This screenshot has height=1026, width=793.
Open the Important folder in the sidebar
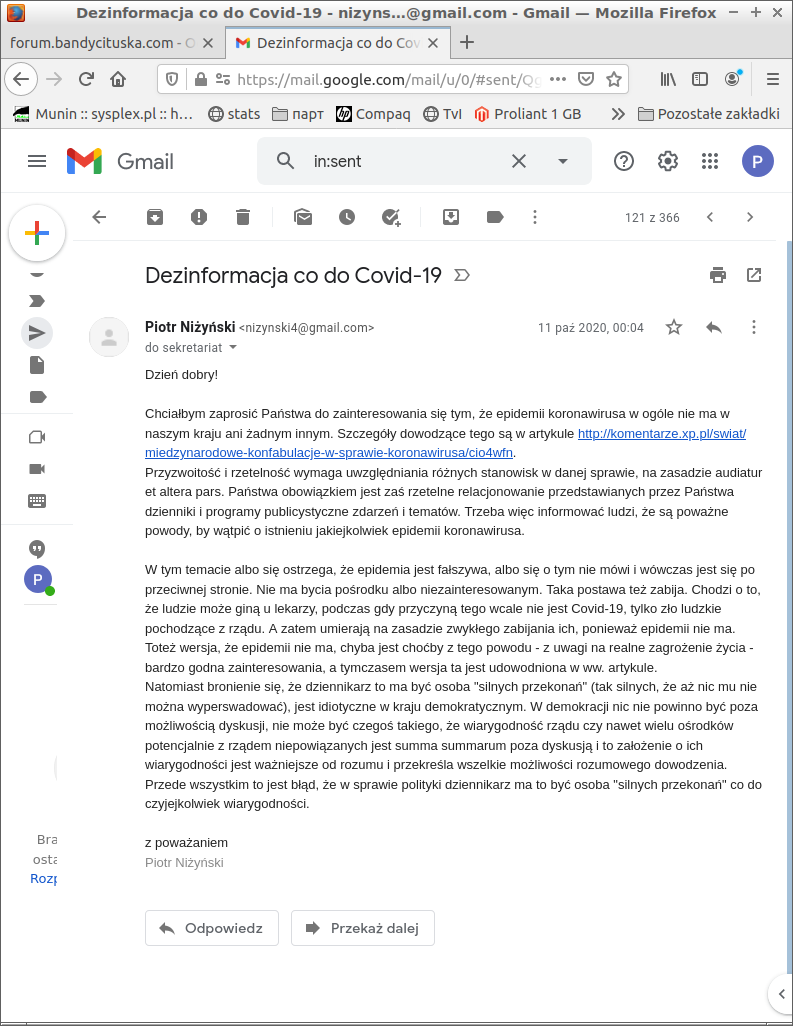point(37,301)
